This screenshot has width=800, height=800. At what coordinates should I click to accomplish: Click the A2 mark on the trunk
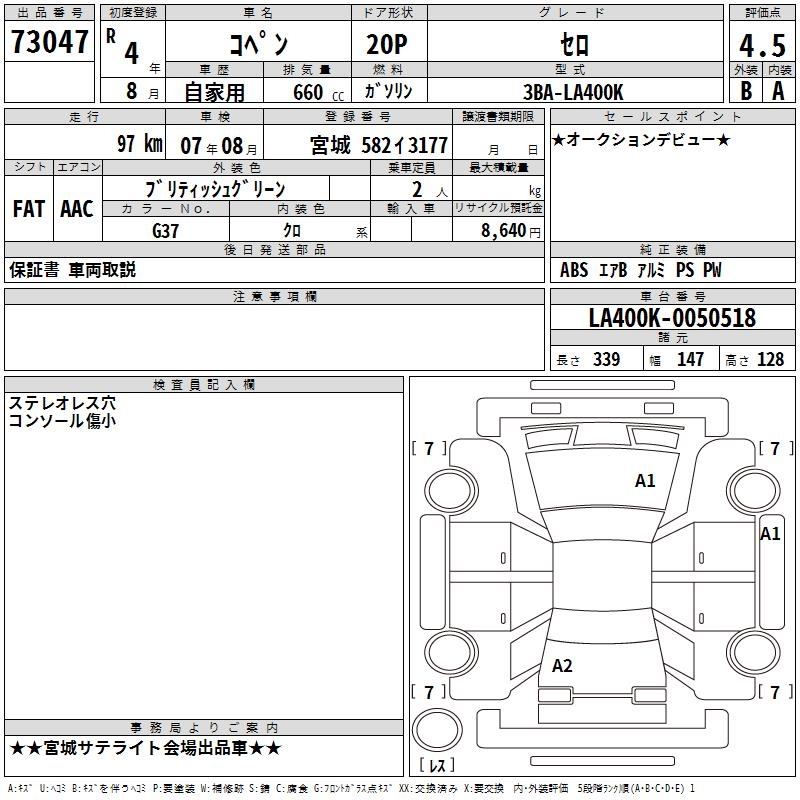(x=562, y=666)
